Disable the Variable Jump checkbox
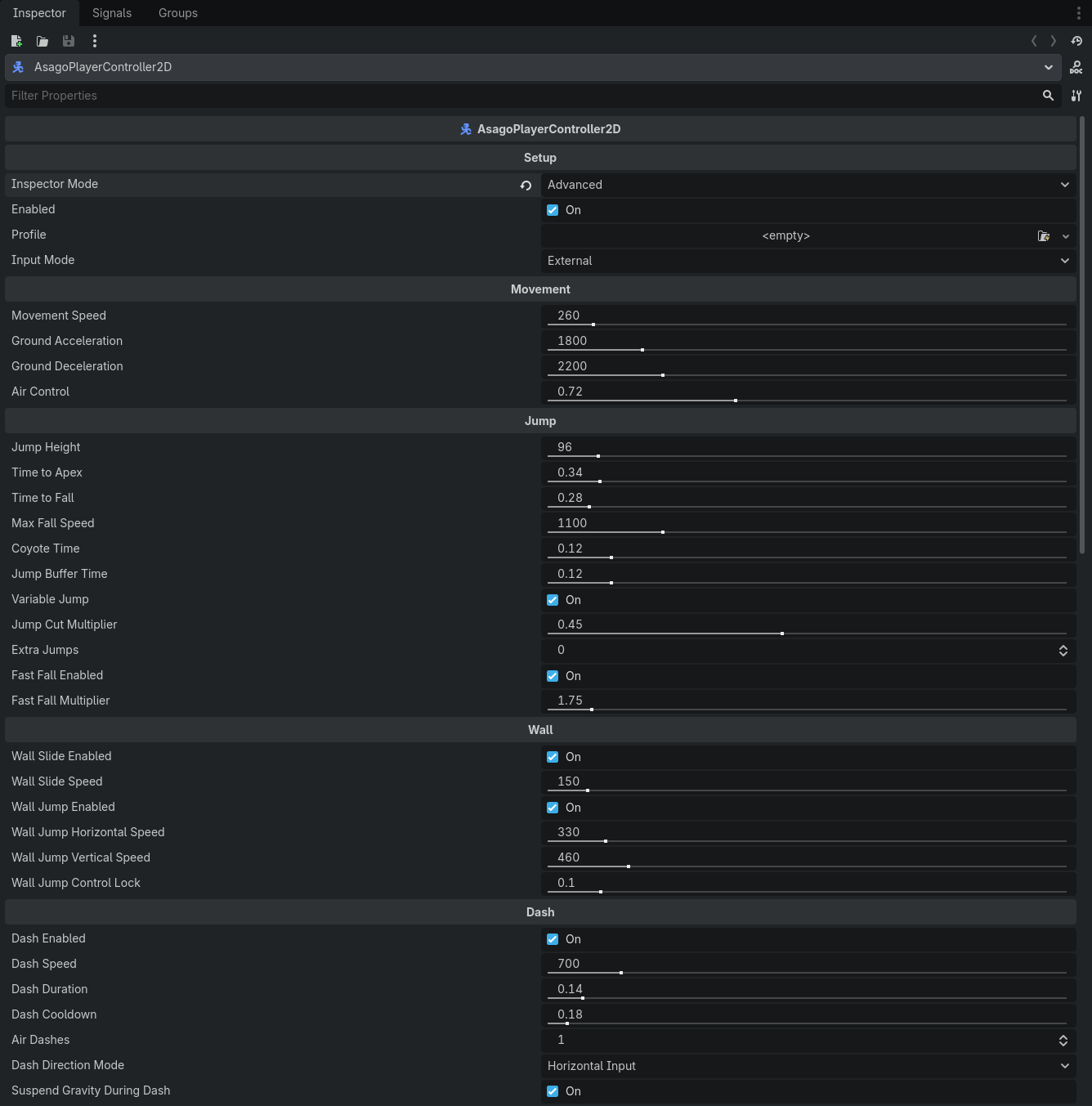This screenshot has height=1106, width=1092. 553,600
